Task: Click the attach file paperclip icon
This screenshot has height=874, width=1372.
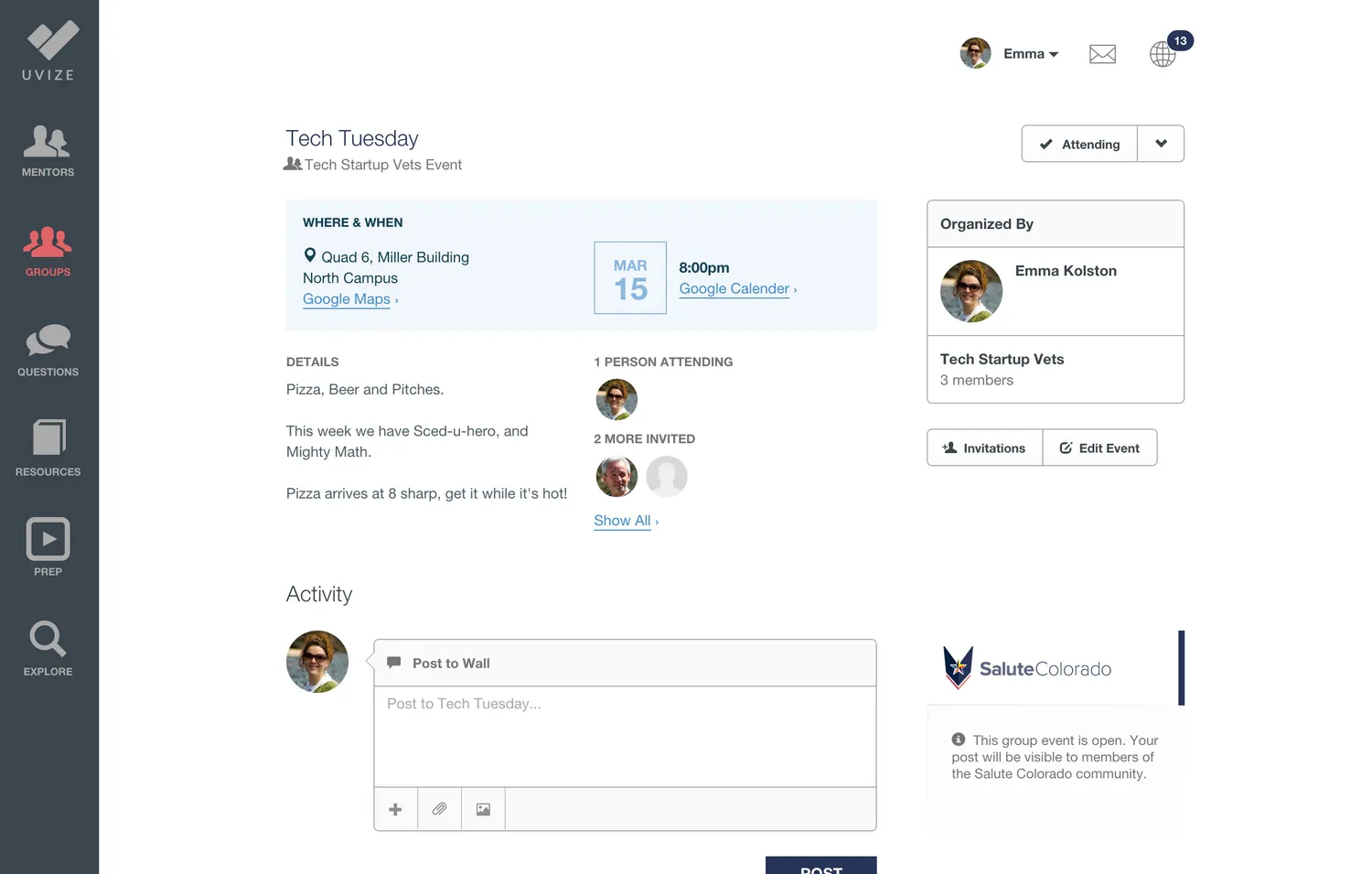Action: tap(439, 809)
